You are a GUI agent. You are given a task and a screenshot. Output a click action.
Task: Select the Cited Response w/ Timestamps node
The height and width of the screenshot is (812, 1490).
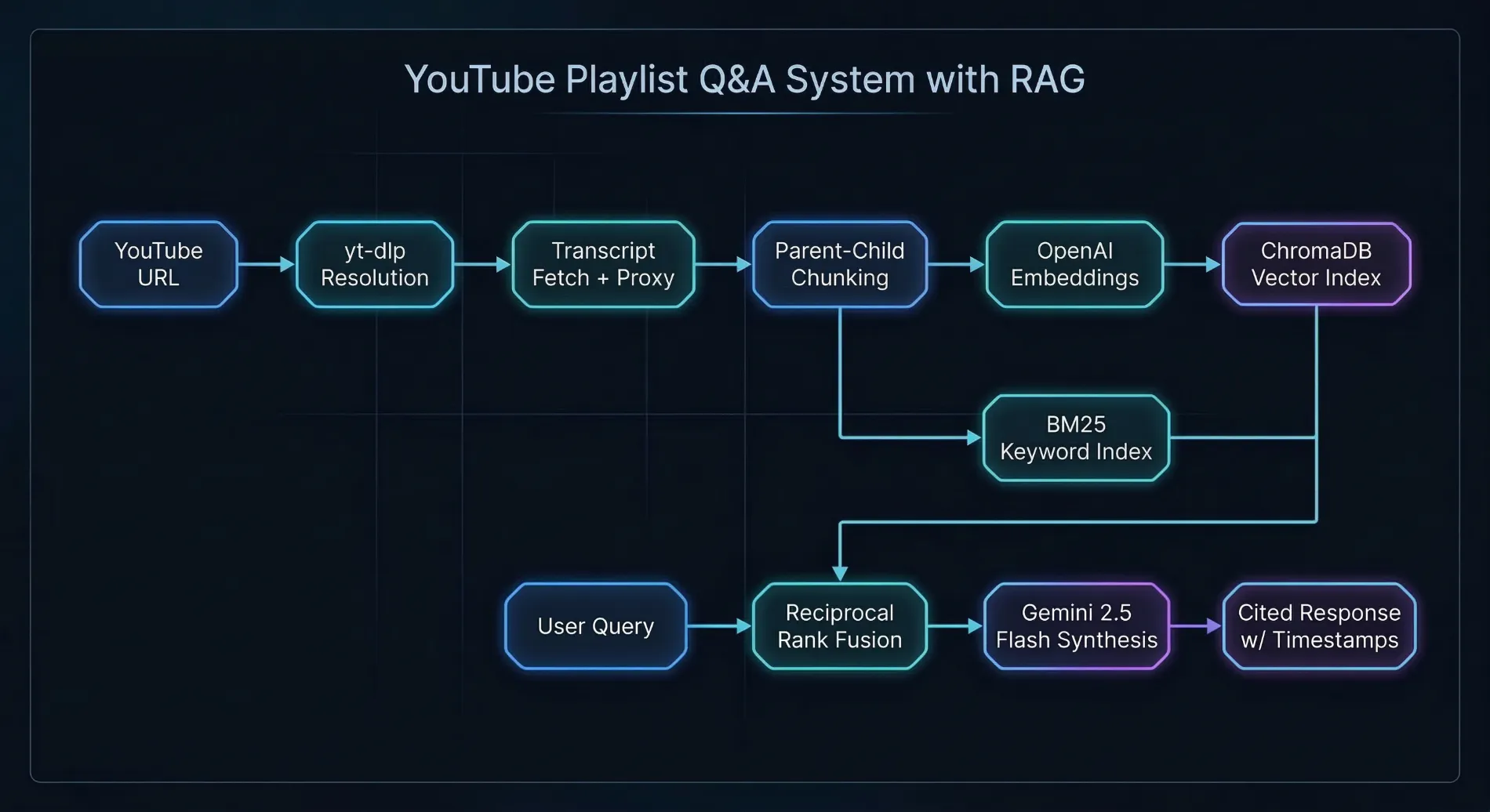pos(1318,626)
